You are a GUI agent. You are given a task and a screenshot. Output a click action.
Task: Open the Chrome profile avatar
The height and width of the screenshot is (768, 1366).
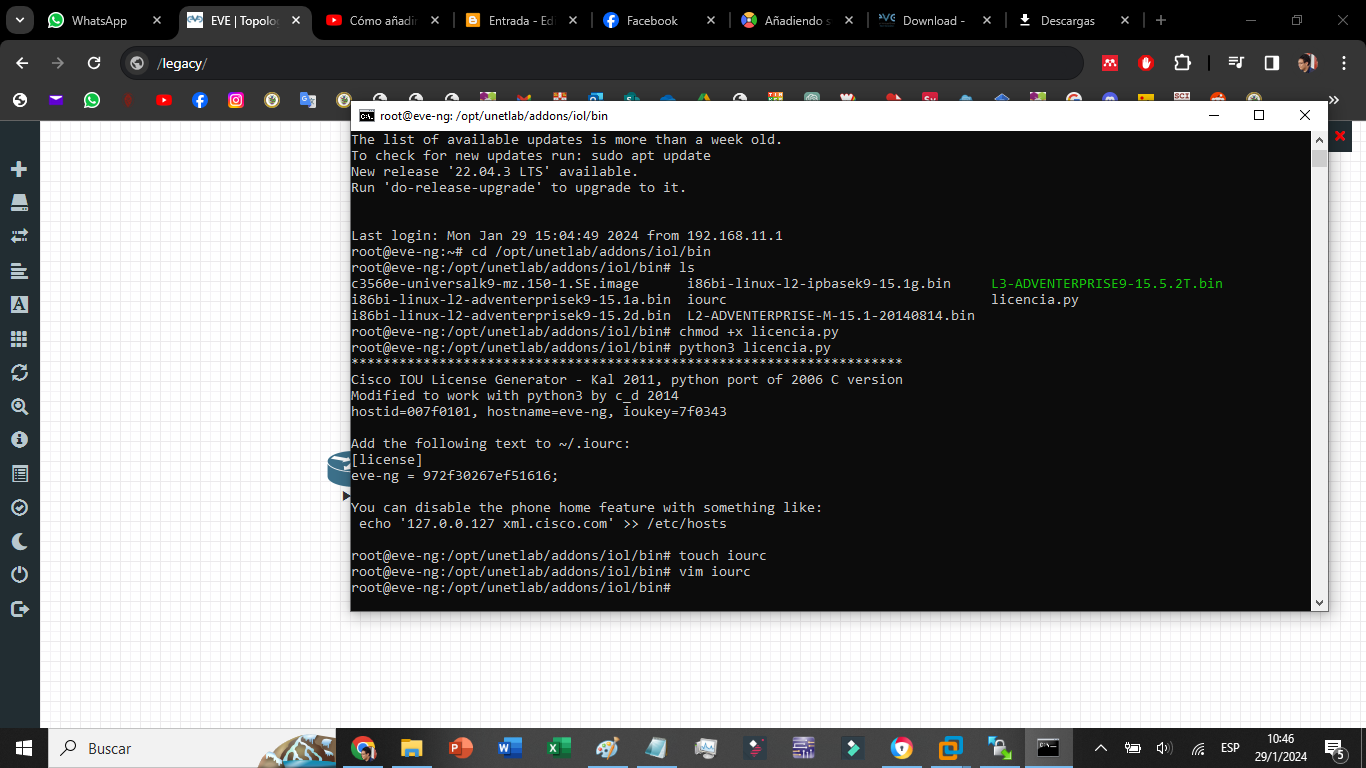coord(1307,63)
